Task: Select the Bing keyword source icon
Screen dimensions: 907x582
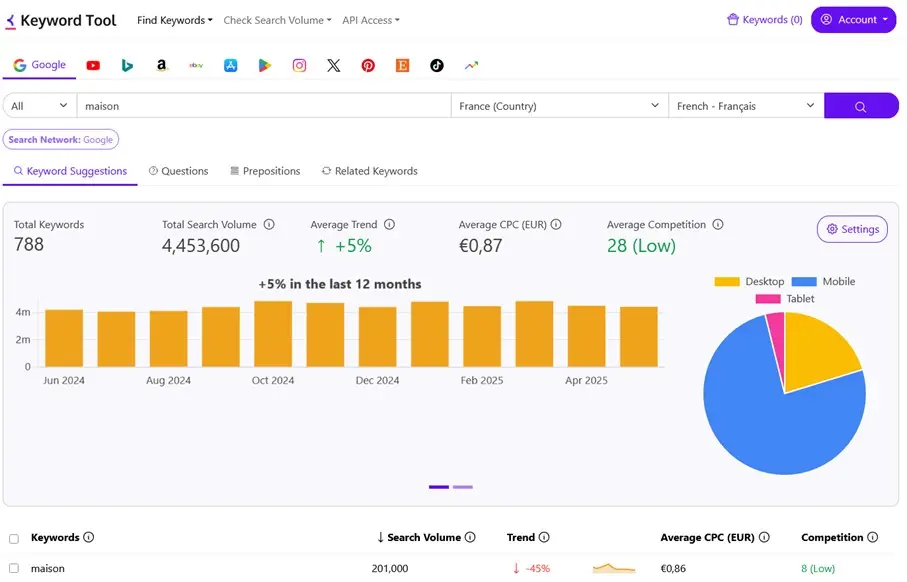Action: point(127,65)
